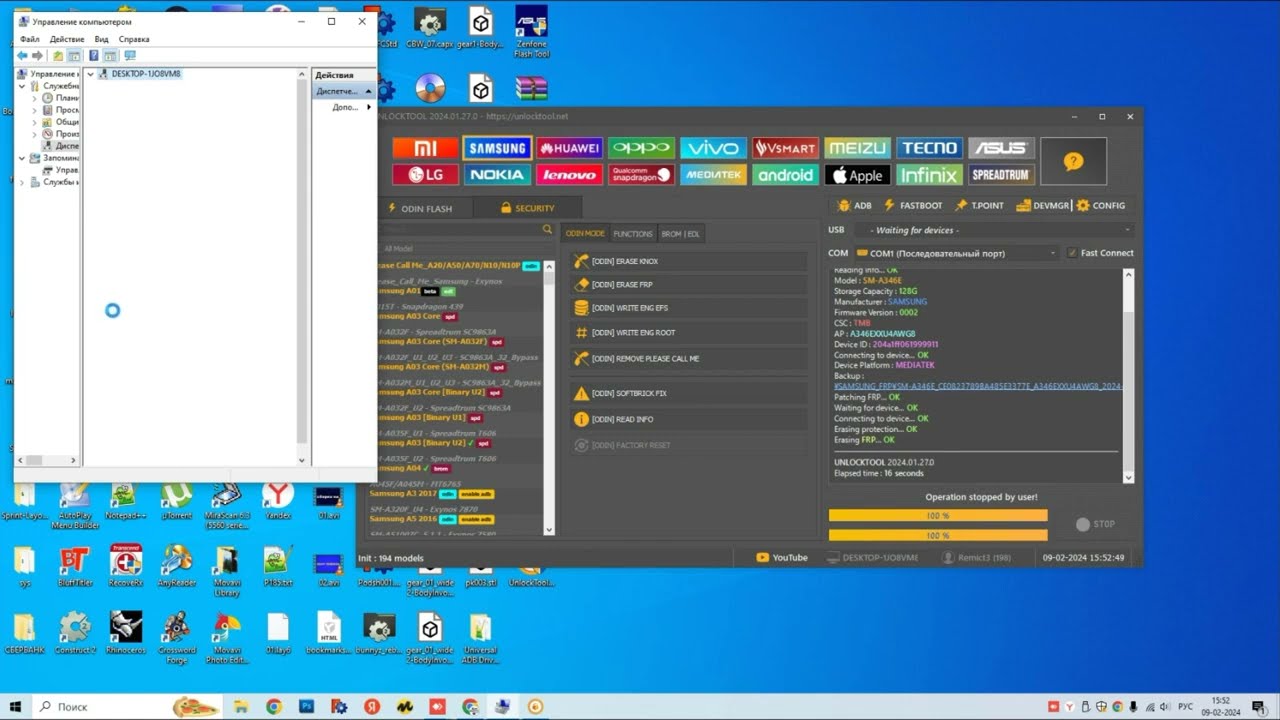1280x720 pixels.
Task: Open the Qualcomm Snapdragon tile
Action: pyautogui.click(x=641, y=175)
